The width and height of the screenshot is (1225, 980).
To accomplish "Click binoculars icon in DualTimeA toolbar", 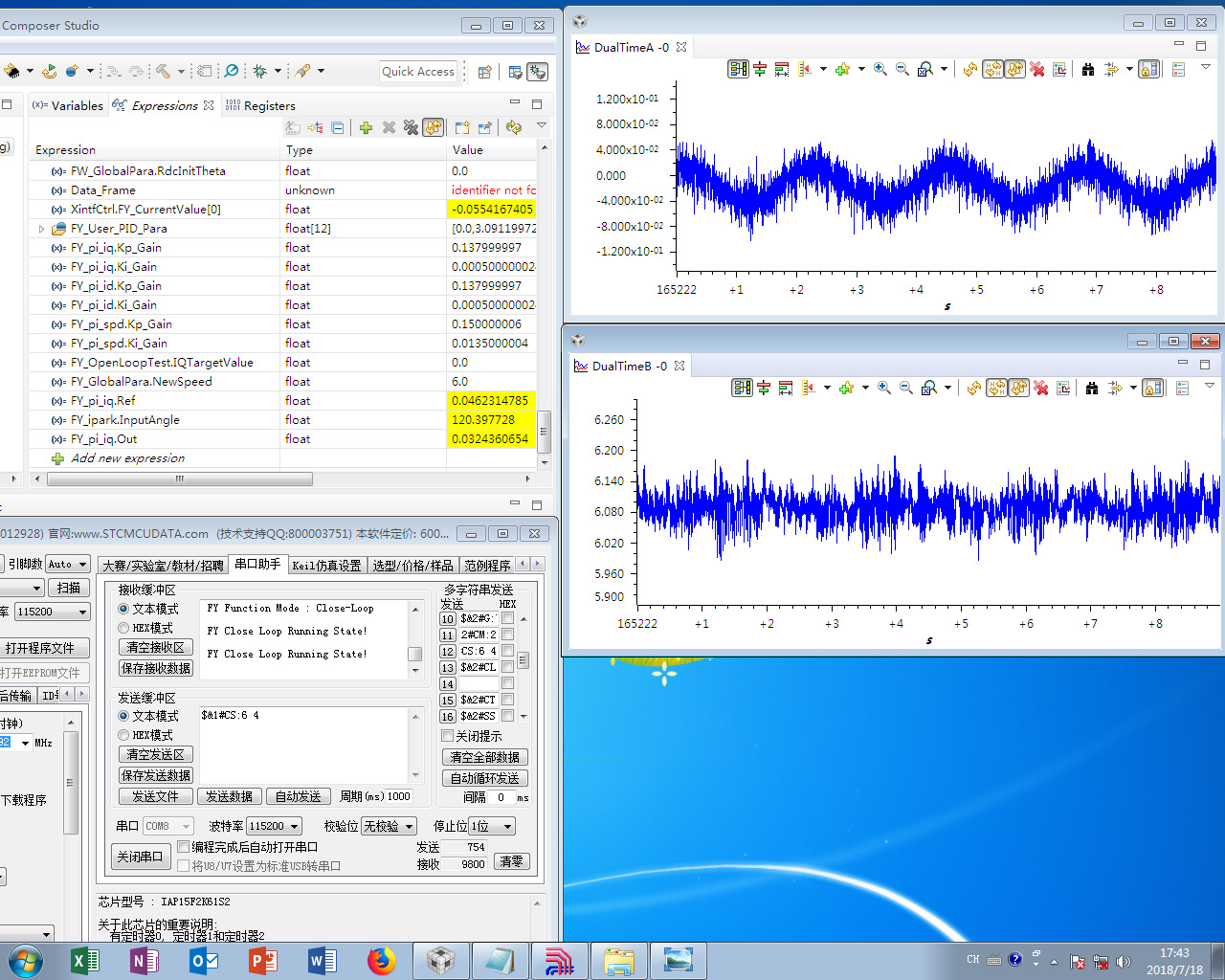I will (1088, 69).
